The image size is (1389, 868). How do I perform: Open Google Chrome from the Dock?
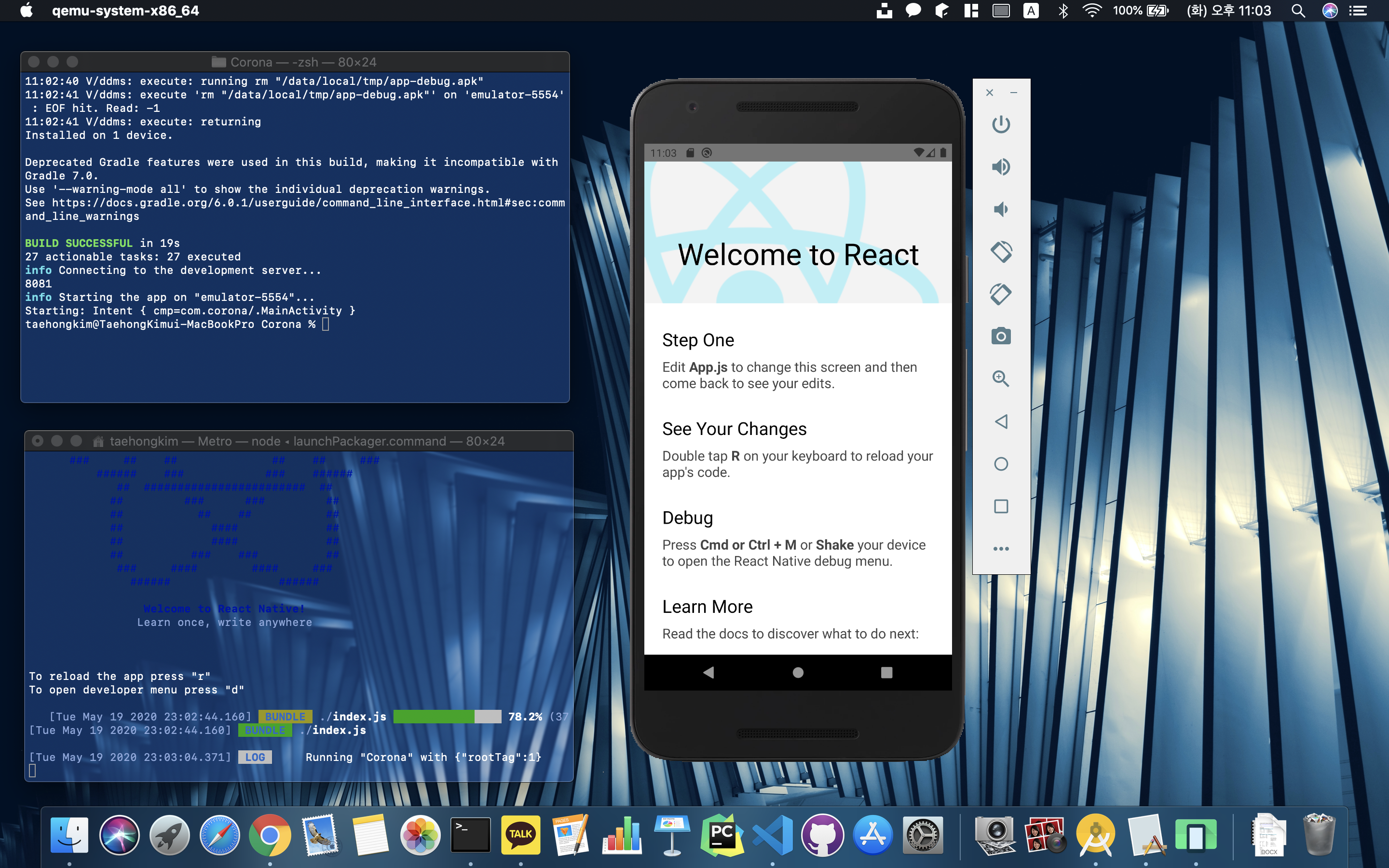pos(270,835)
